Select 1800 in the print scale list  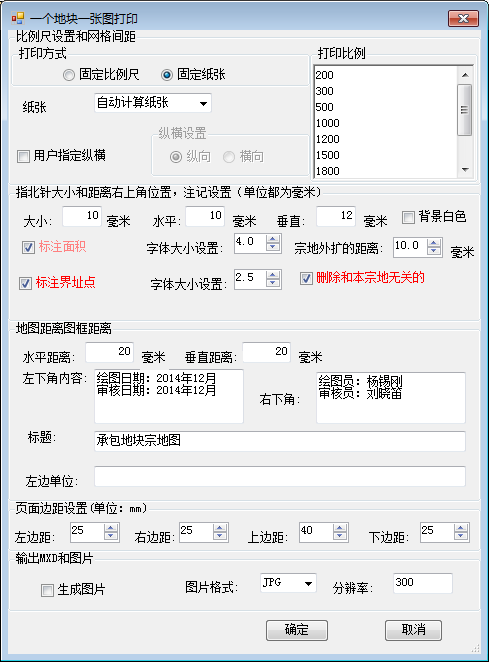point(386,171)
